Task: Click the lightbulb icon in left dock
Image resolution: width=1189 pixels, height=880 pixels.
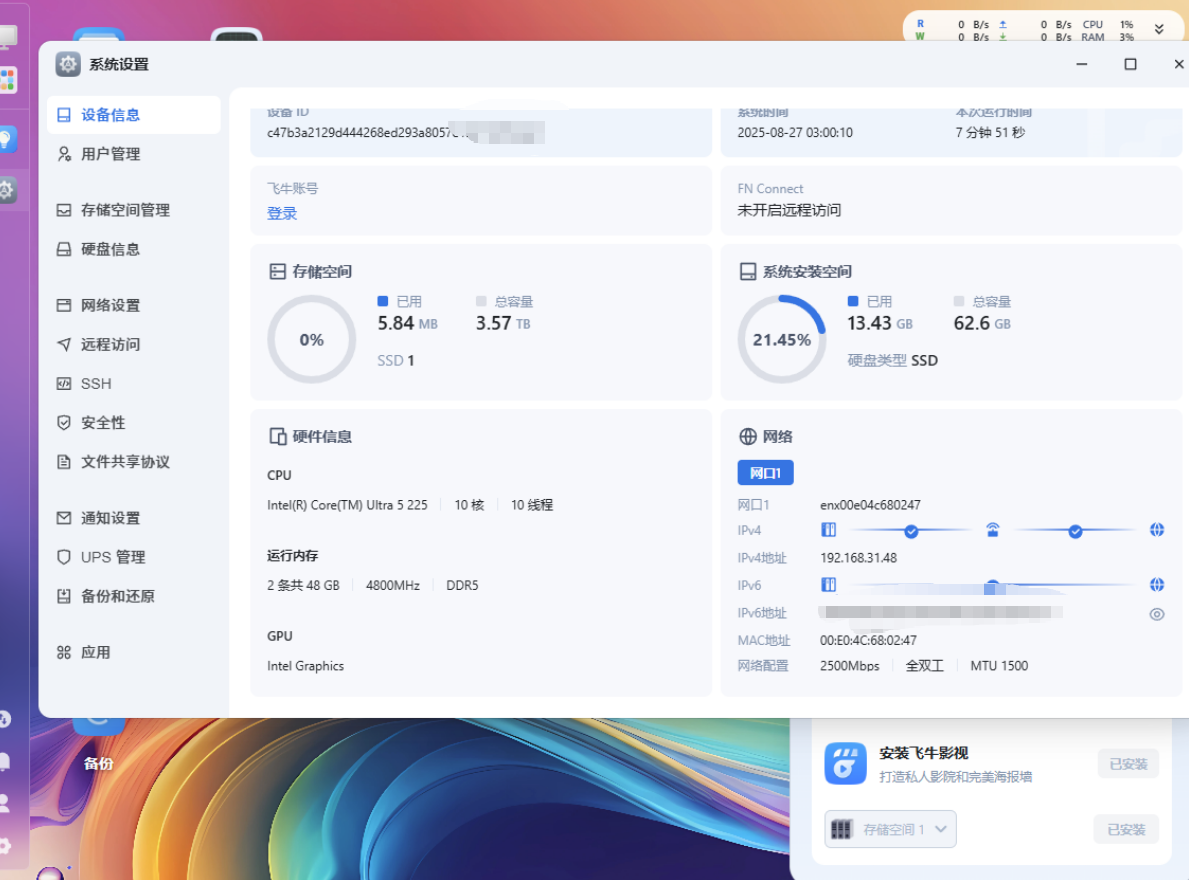Action: [x=7, y=139]
